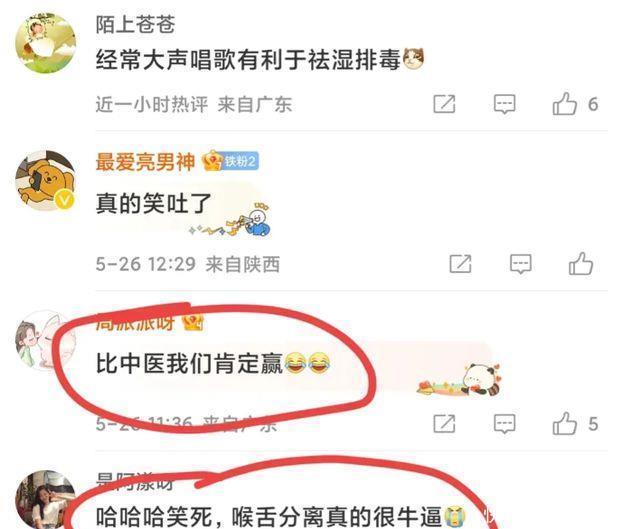The image size is (640, 529).
Task: Open 最爱亮男神's bear avatar
Action: (46, 180)
